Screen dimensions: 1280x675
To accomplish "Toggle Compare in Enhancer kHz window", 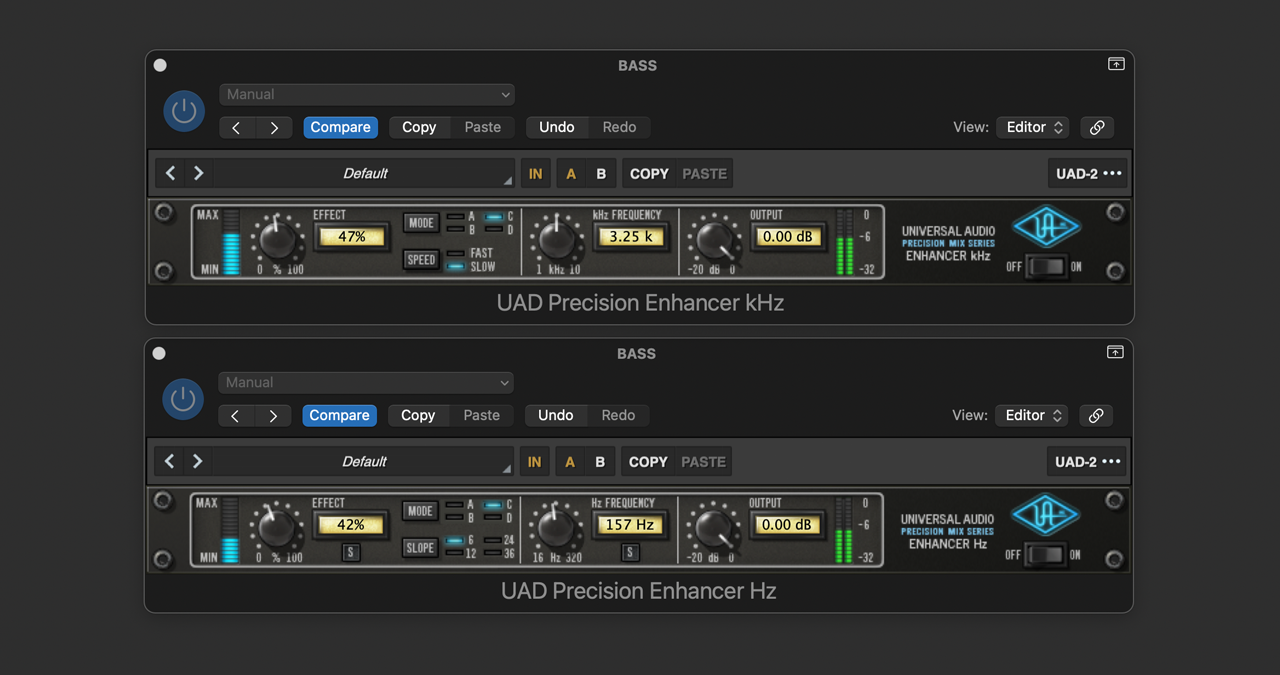I will (x=340, y=127).
